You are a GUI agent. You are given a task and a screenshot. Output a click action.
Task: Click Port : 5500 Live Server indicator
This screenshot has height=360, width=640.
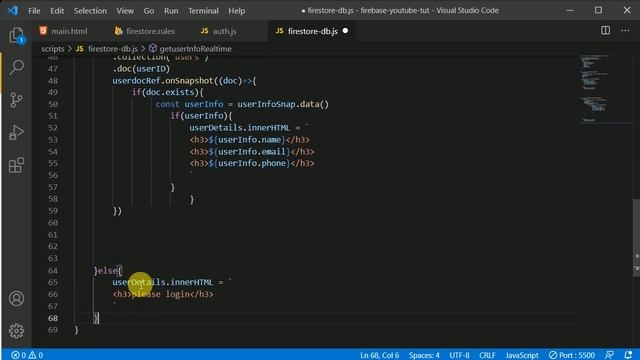[x=572, y=355]
